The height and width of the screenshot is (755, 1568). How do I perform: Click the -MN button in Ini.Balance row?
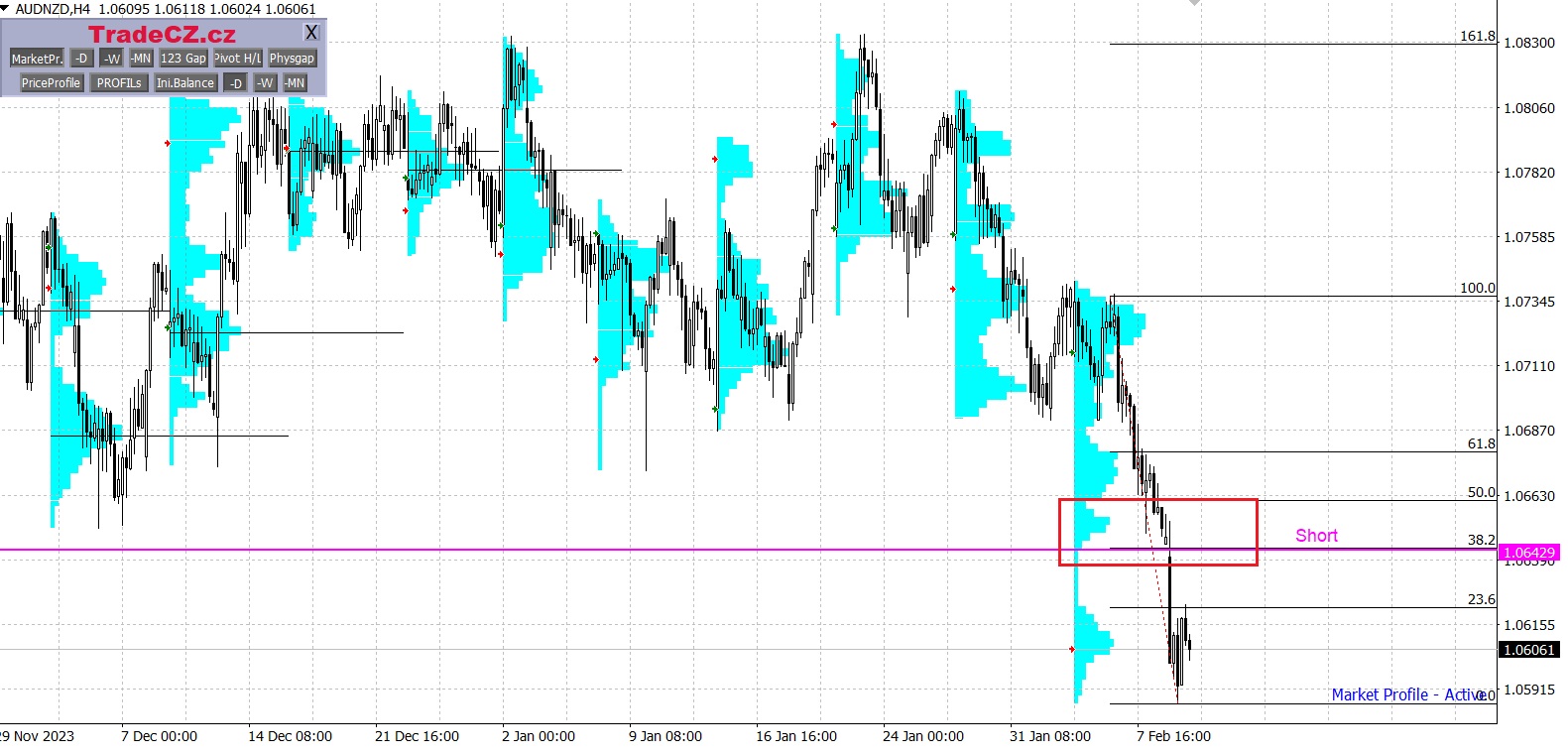click(x=295, y=83)
